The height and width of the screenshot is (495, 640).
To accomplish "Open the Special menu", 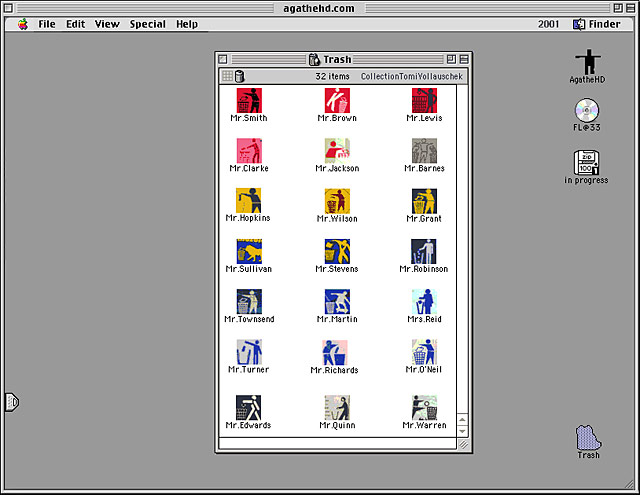I will tap(148, 24).
